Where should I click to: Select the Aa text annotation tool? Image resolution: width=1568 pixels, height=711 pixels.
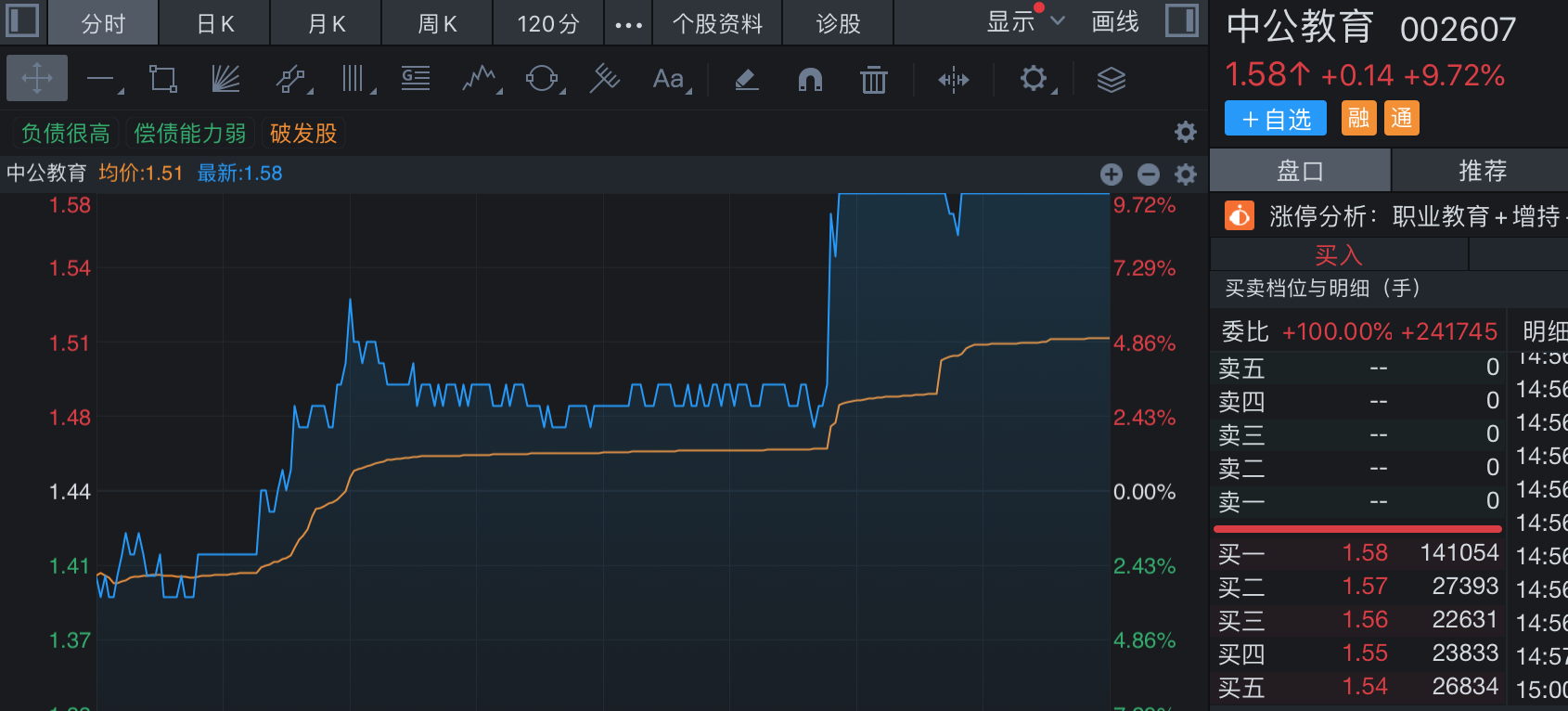click(668, 79)
